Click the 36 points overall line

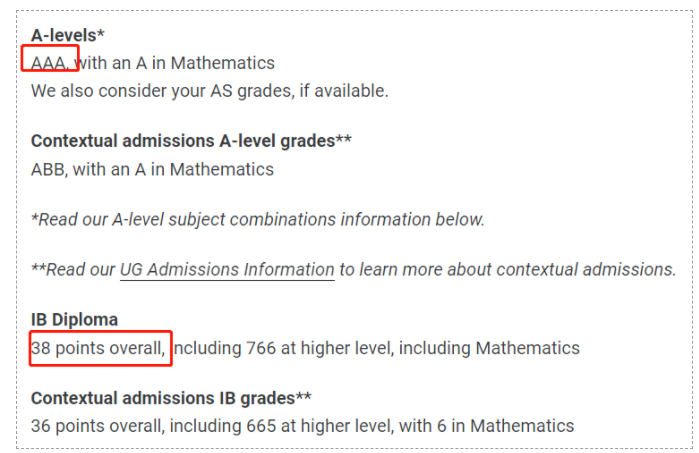pyautogui.click(x=302, y=426)
